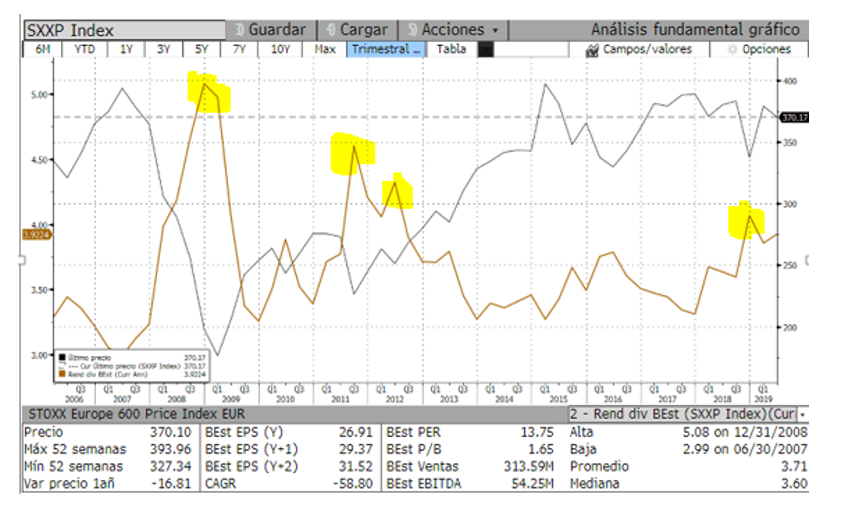The image size is (843, 510).
Task: Open Campos/valores chart icon
Action: click(x=592, y=51)
